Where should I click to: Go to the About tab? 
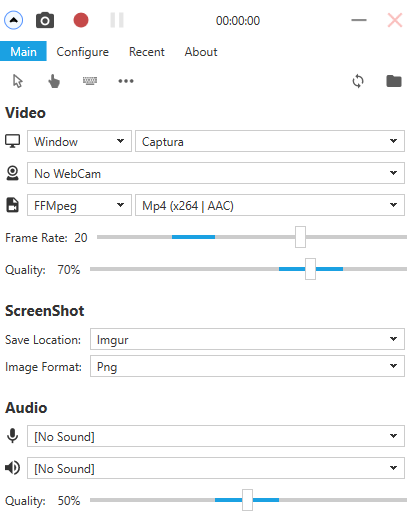click(201, 52)
